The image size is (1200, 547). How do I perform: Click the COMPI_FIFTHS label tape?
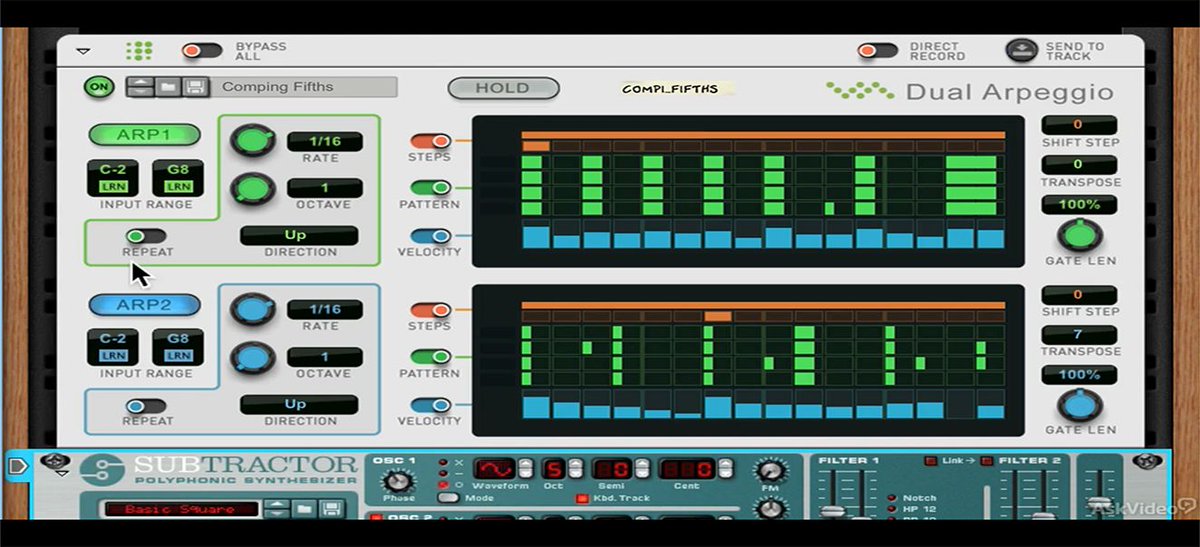[676, 88]
